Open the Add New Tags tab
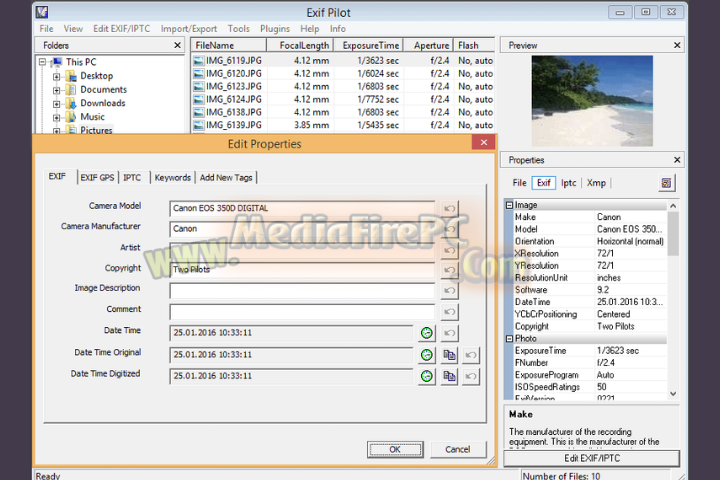Screen dimensions: 720x480 [226, 178]
